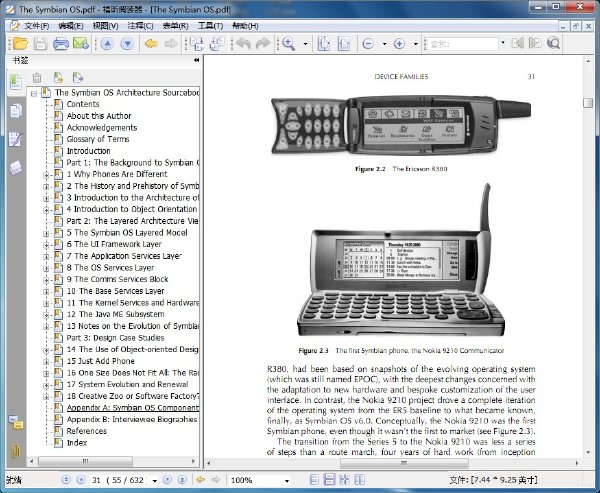This screenshot has width=600, height=493.
Task: Expand 5 The Symbian OS Layered Model
Action: tap(46, 234)
